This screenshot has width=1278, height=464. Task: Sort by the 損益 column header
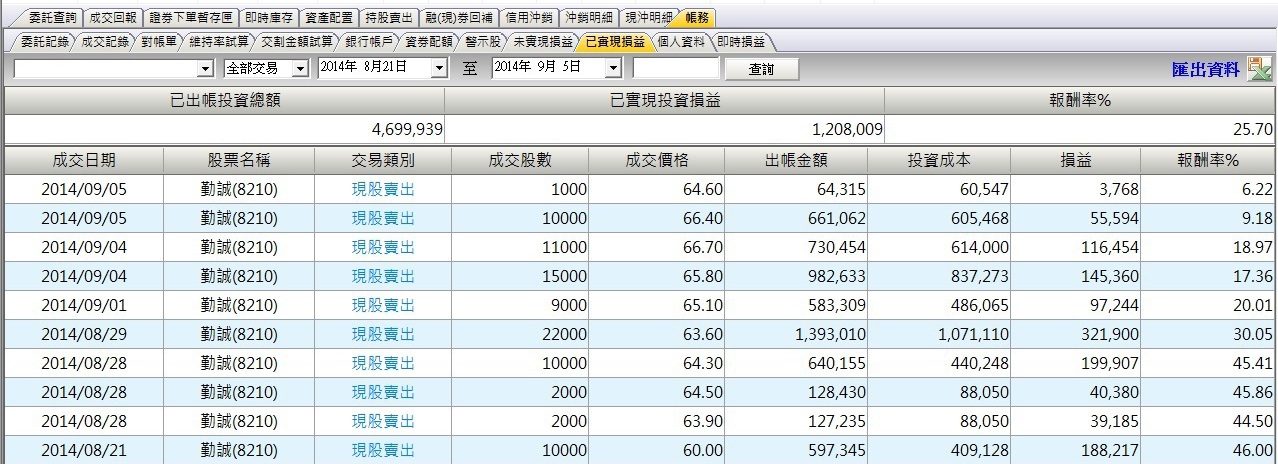click(1076, 160)
